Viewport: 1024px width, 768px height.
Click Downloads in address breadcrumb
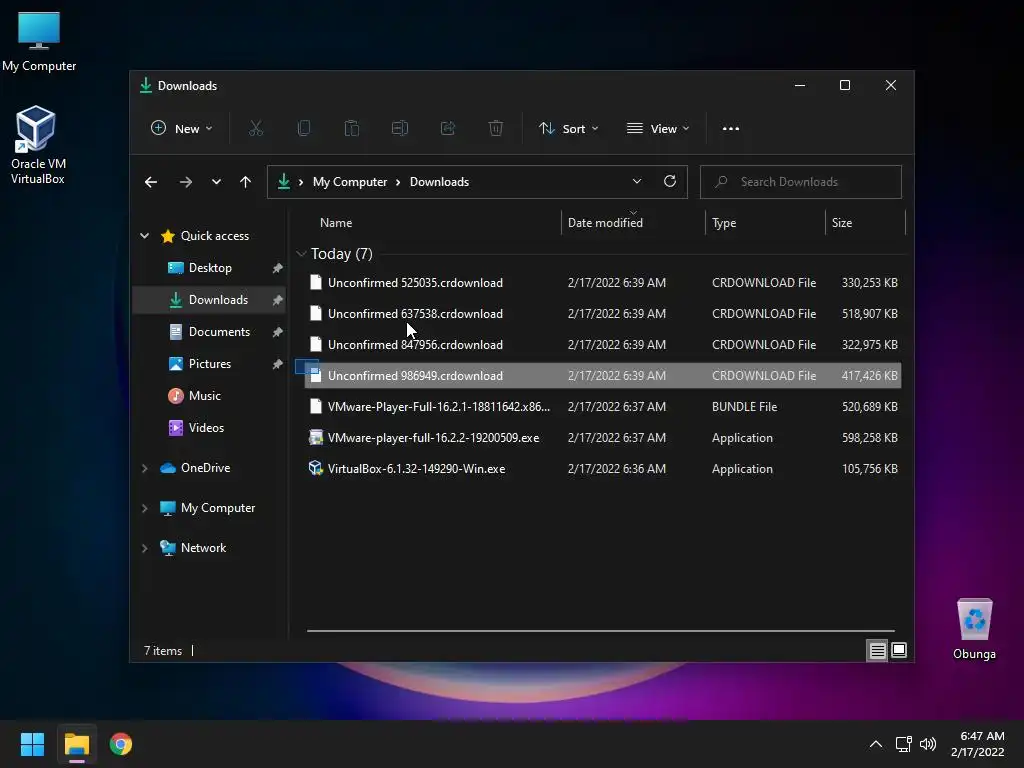click(x=439, y=182)
